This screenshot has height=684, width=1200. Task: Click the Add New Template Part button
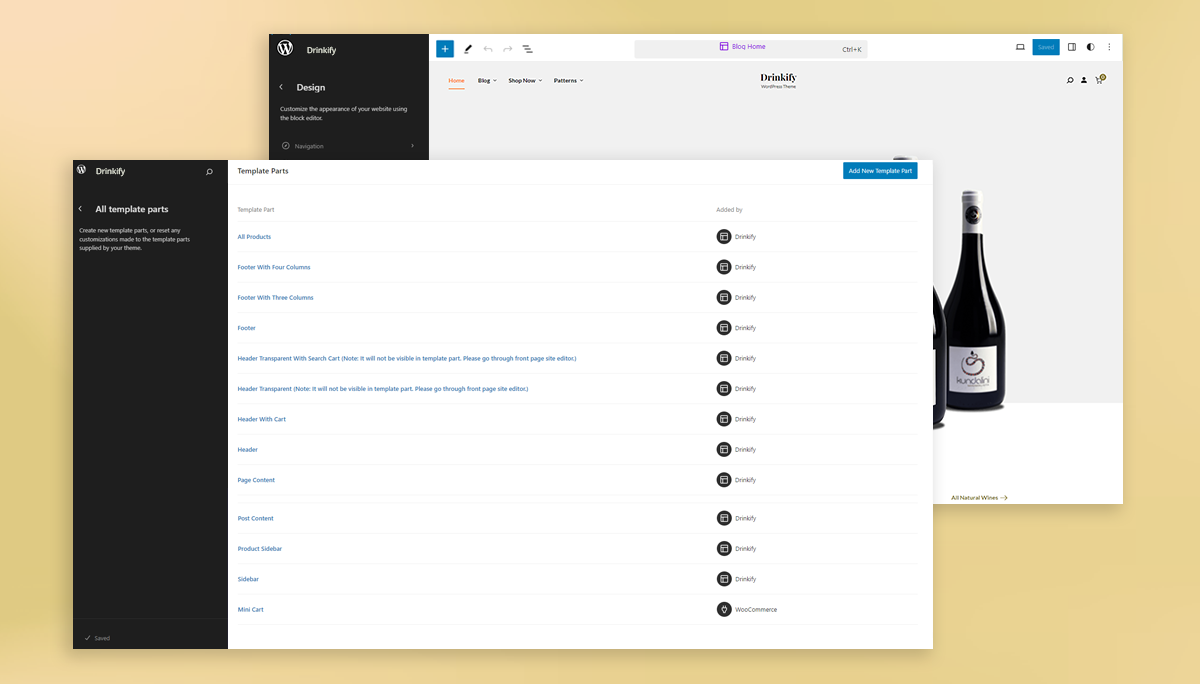(x=880, y=170)
